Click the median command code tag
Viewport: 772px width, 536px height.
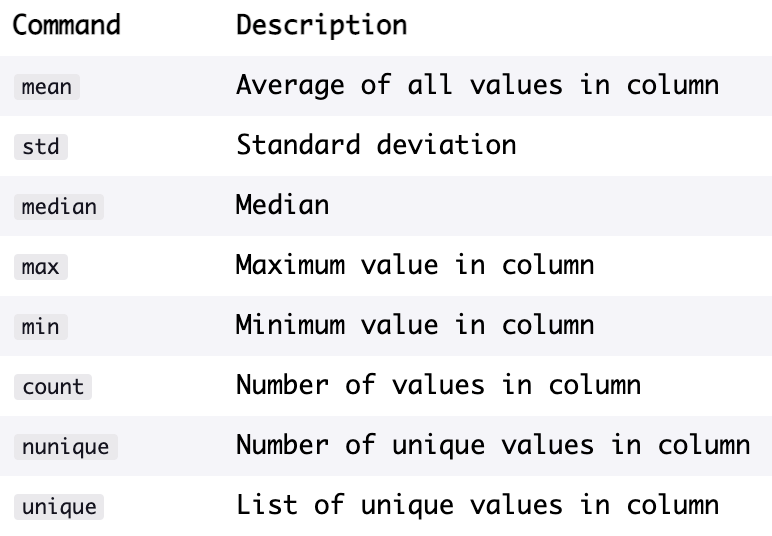(x=59, y=207)
